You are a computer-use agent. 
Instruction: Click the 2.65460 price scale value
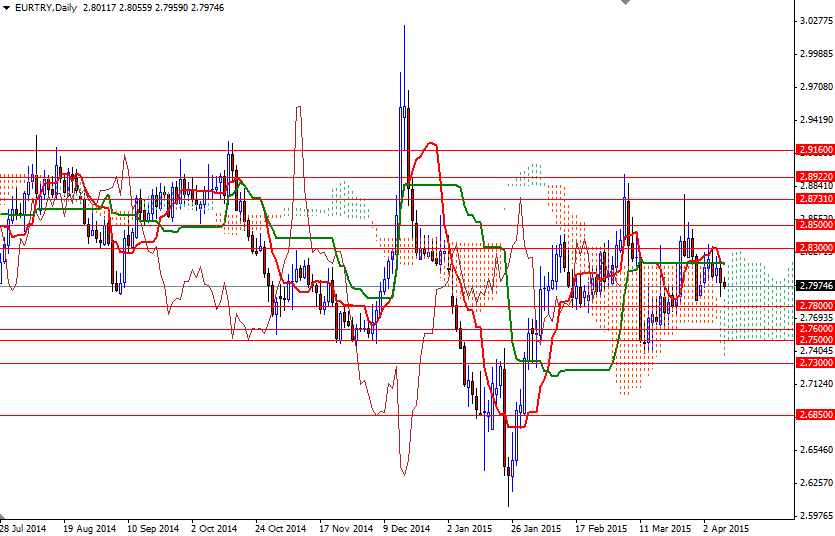(816, 450)
